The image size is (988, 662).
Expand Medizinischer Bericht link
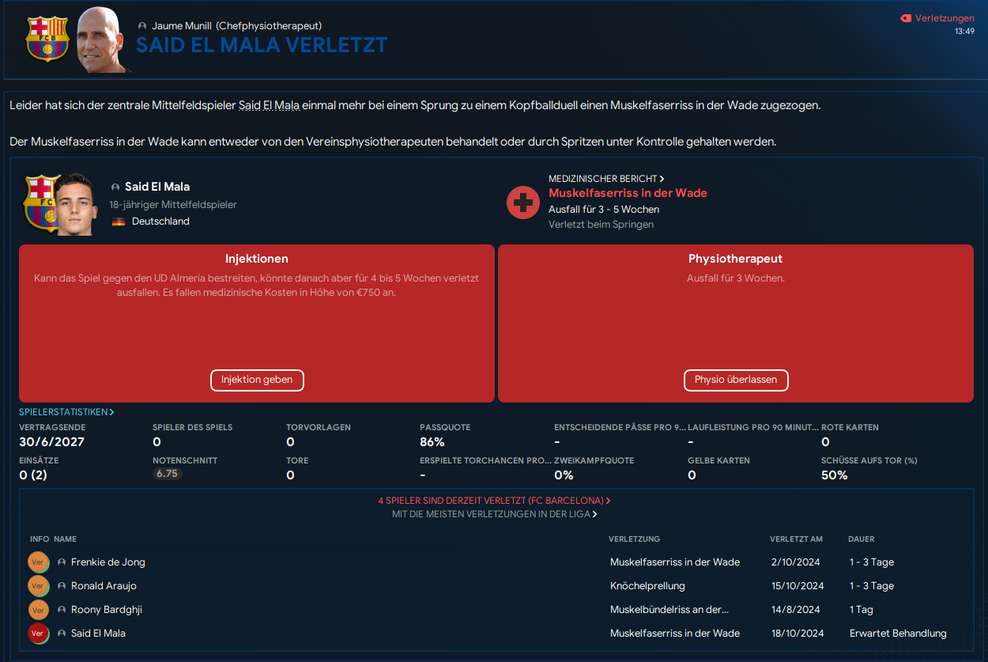pyautogui.click(x=606, y=178)
